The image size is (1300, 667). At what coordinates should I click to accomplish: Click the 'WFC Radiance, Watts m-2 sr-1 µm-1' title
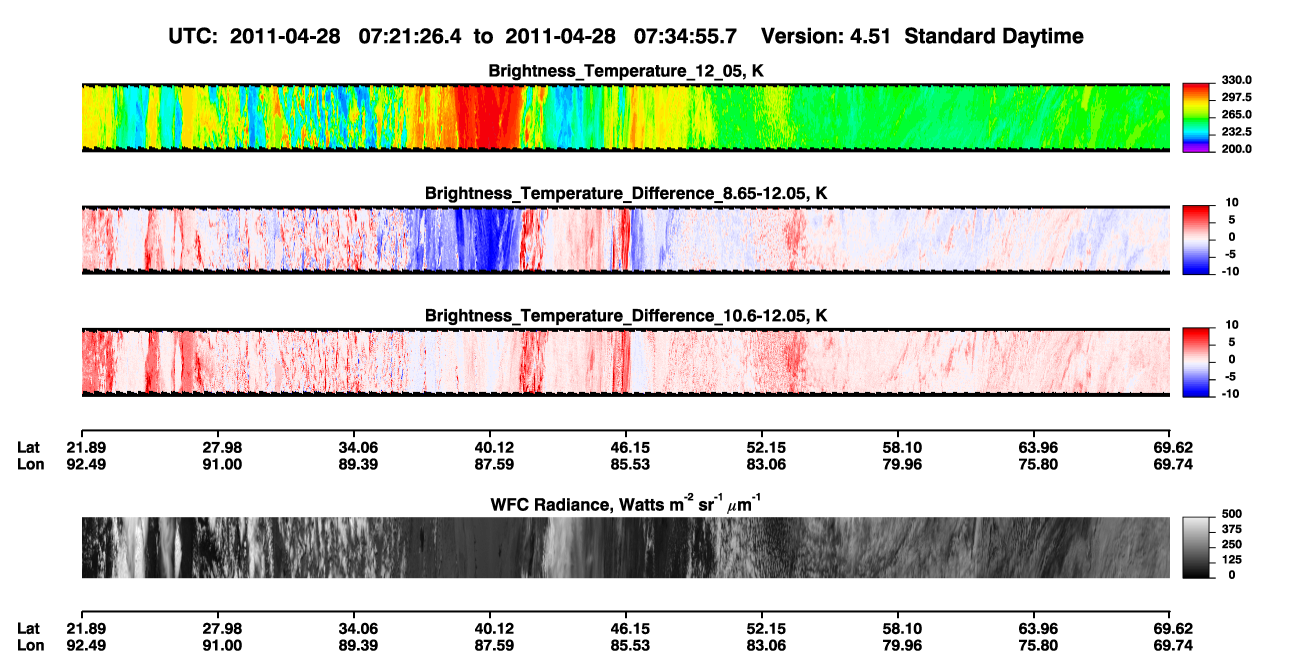point(626,504)
